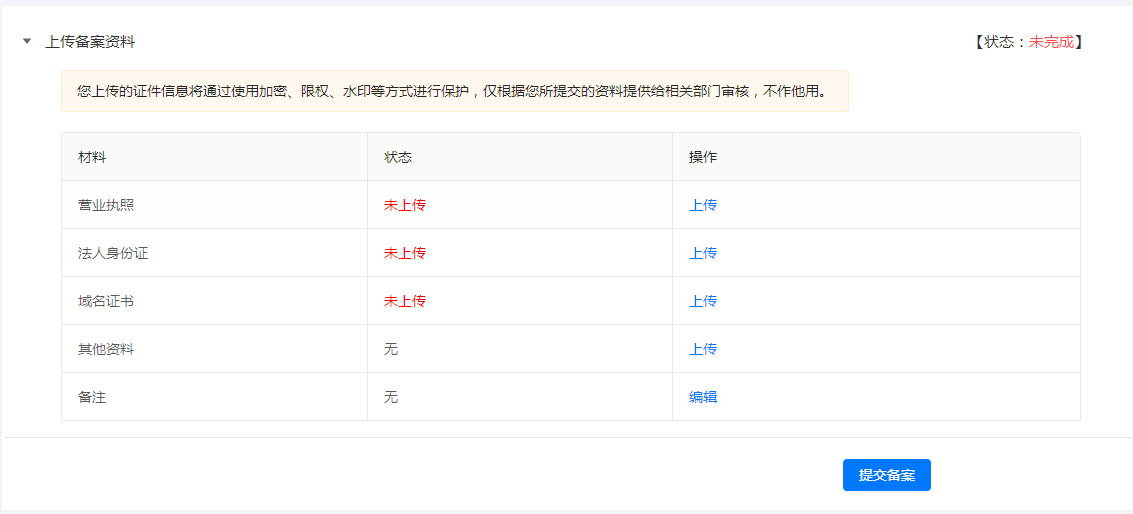Click the 状态 column header
Screen dimensions: 1133x514
pos(398,157)
